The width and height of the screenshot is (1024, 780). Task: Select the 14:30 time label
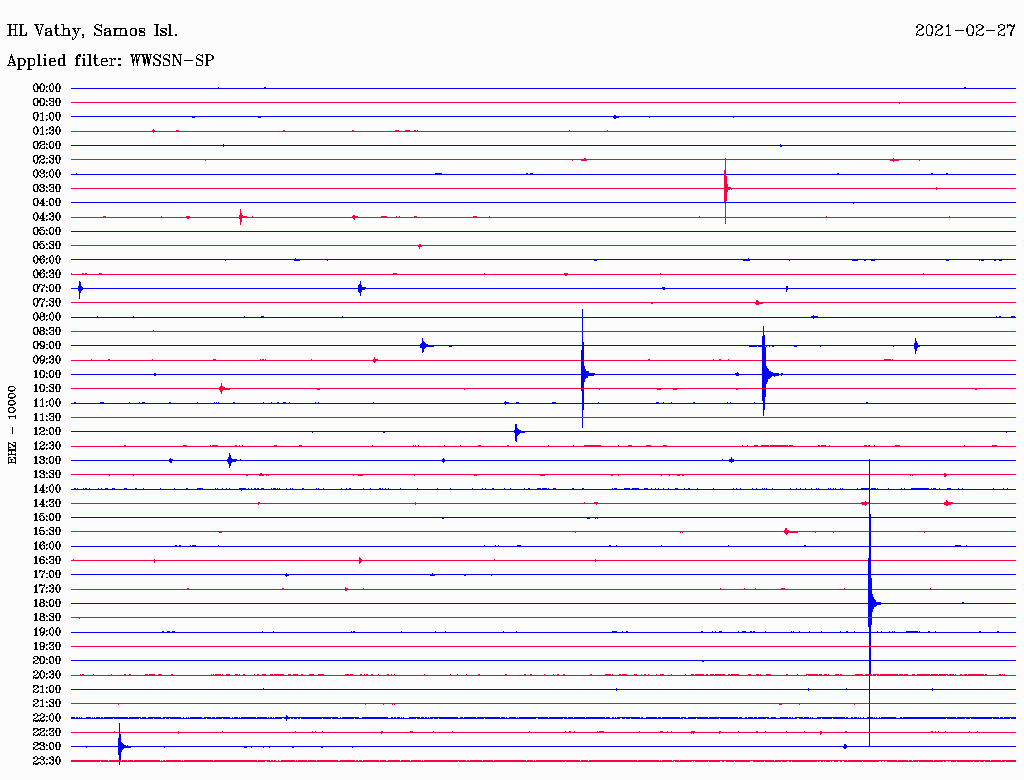coord(46,503)
